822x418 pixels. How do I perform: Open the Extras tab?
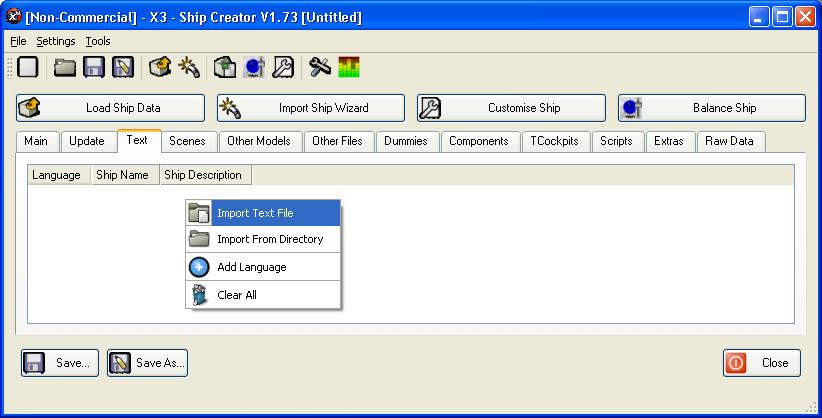(668, 141)
